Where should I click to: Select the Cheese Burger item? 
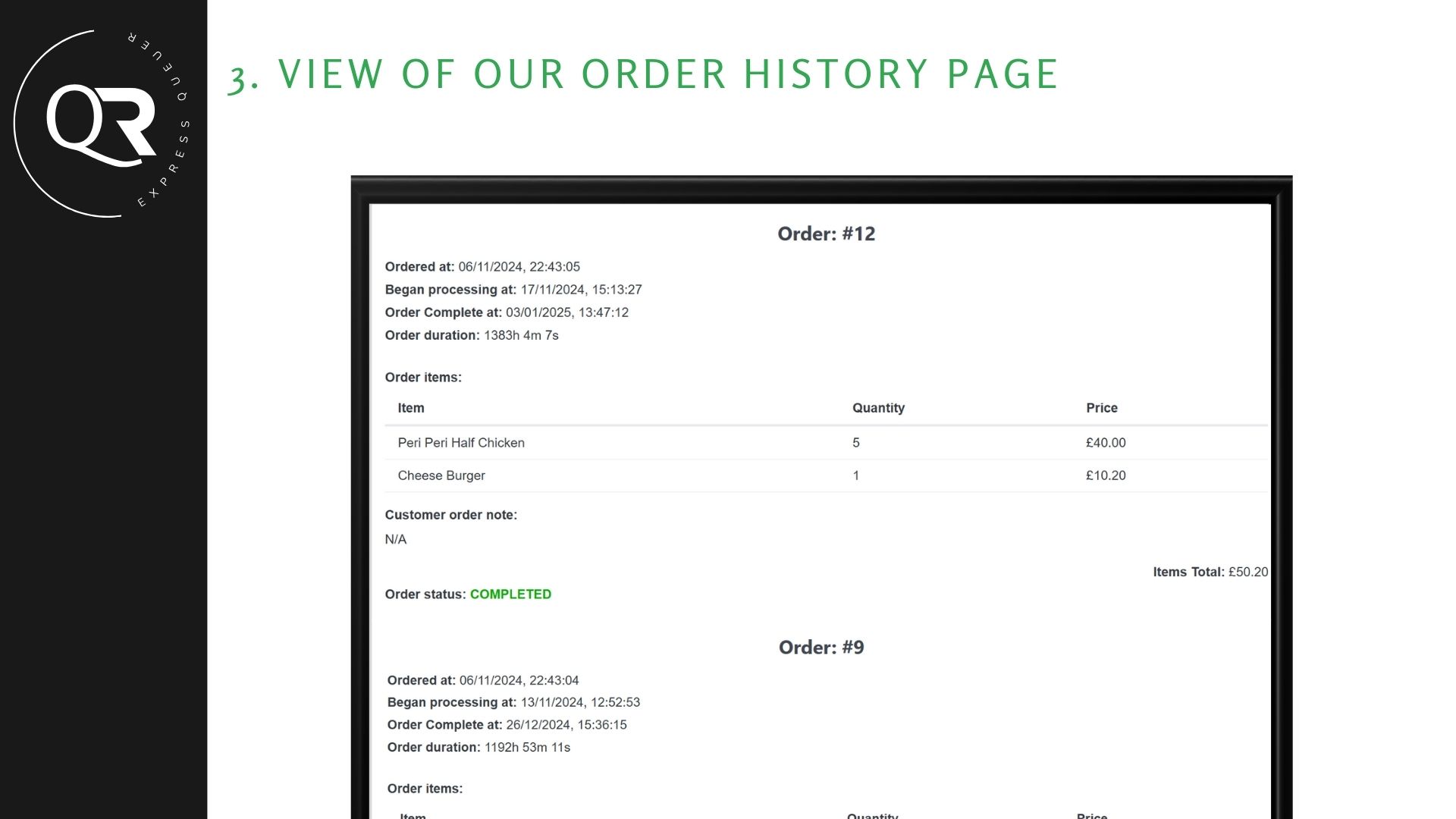tap(441, 475)
